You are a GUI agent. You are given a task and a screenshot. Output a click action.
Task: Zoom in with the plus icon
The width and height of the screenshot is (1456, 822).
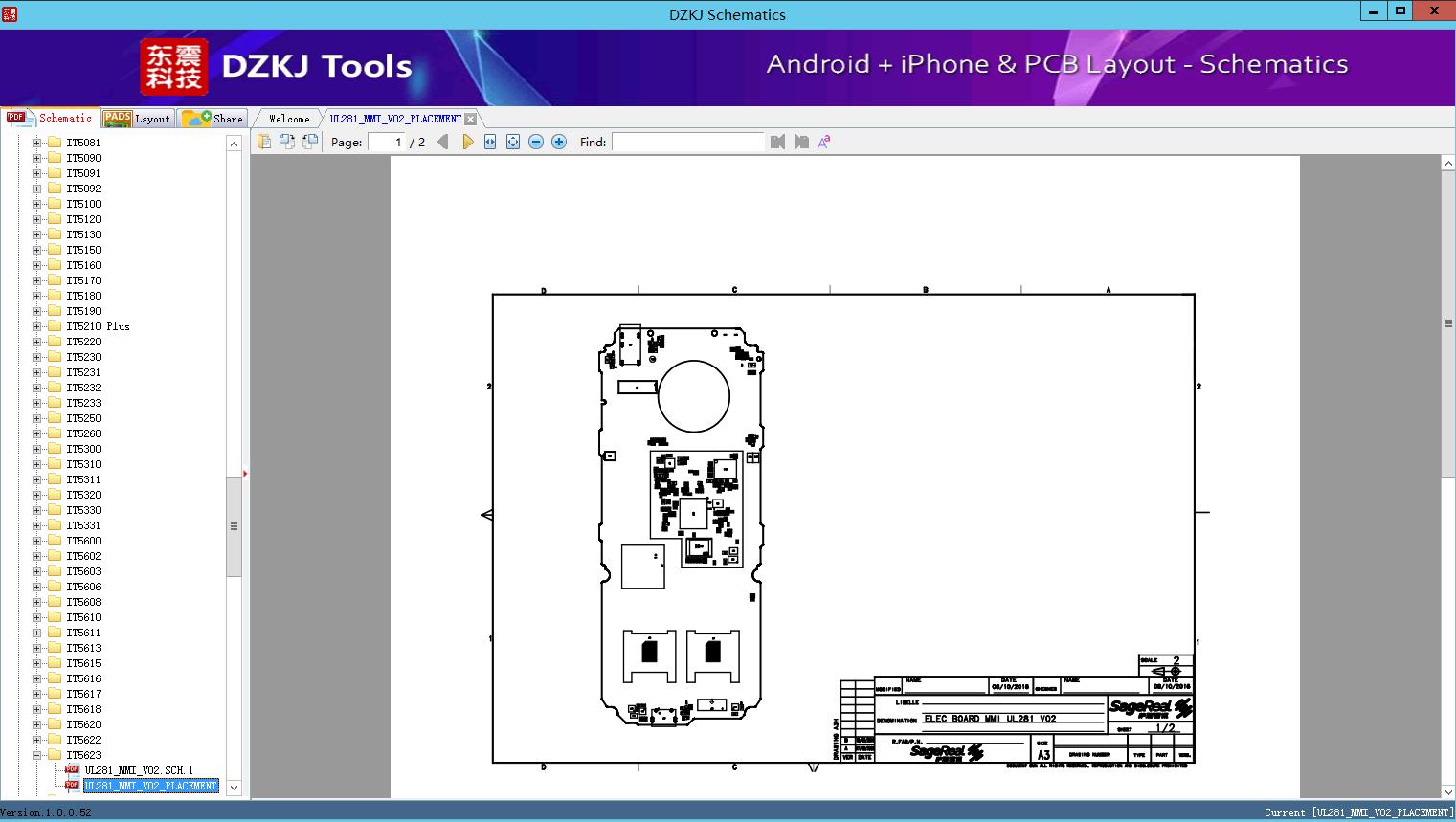coord(559,142)
